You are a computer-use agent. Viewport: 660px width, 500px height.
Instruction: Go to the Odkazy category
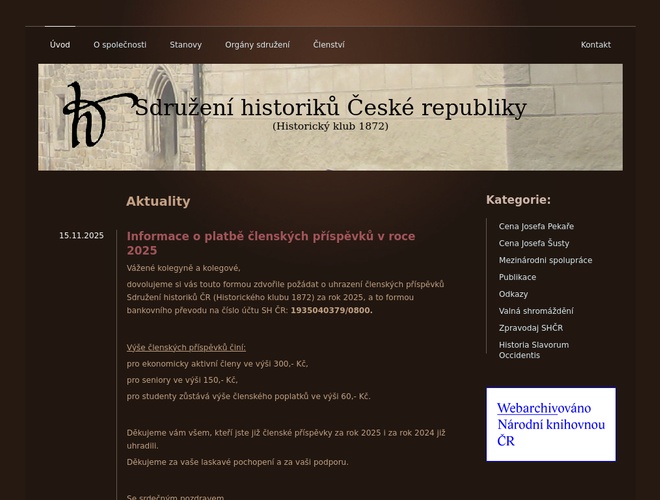pyautogui.click(x=513, y=294)
